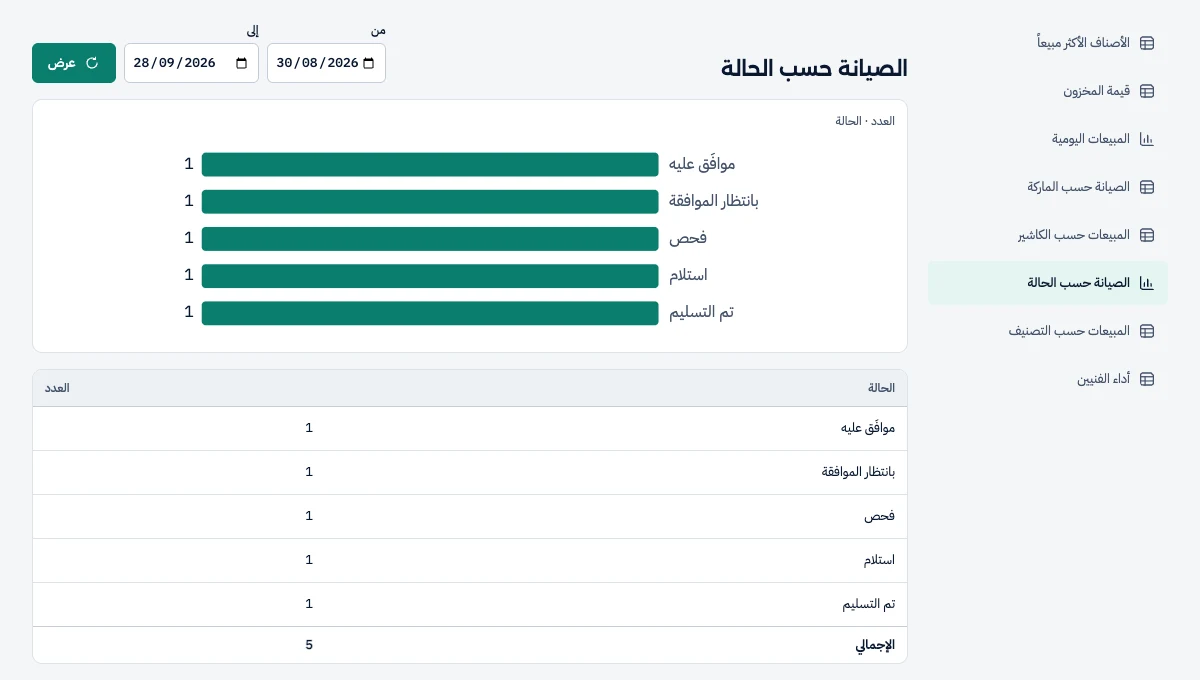Click the إلى date input 28/09/2026
The width and height of the screenshot is (1200, 680).
click(x=191, y=63)
